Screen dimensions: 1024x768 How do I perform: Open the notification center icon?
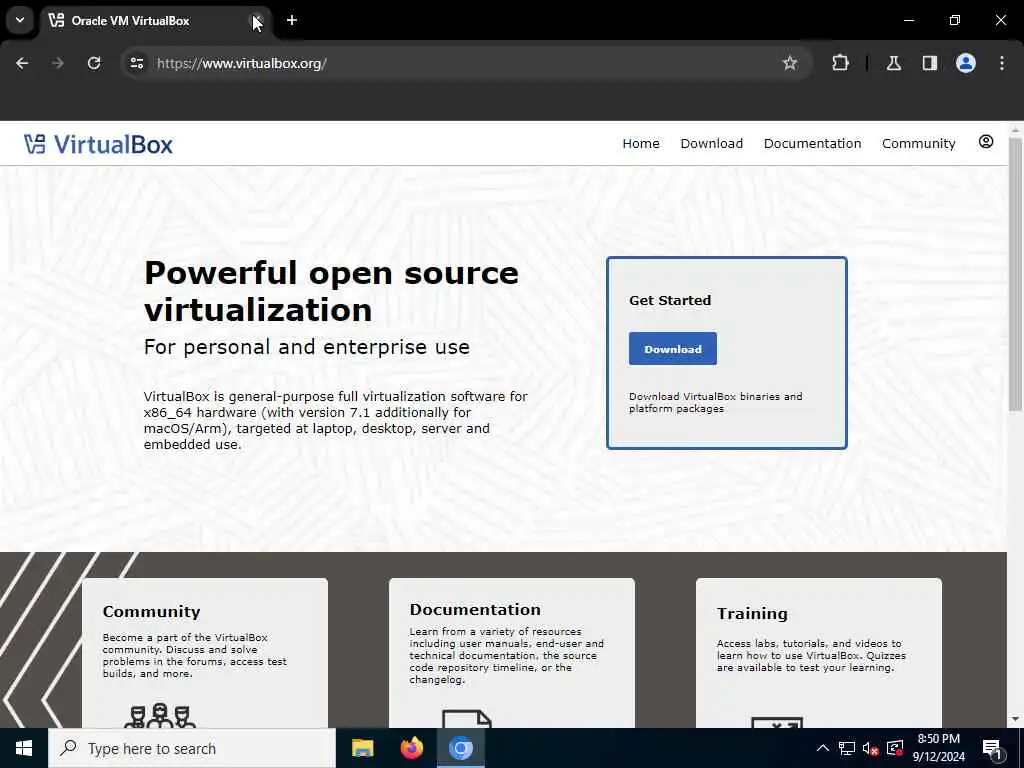[993, 749]
